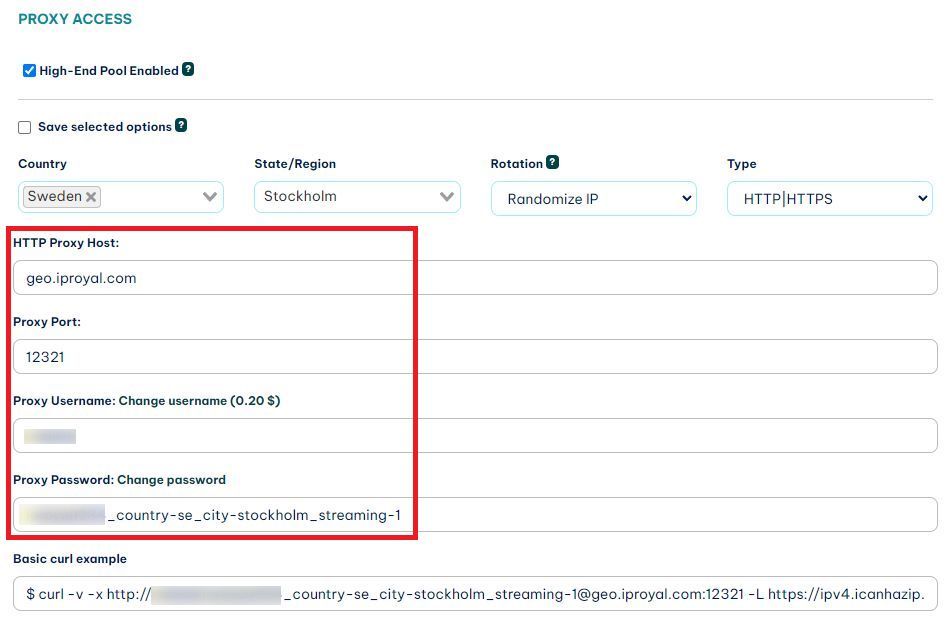The image size is (951, 620).
Task: Open help icon next to High-End Pool Enabled
Action: [x=188, y=69]
